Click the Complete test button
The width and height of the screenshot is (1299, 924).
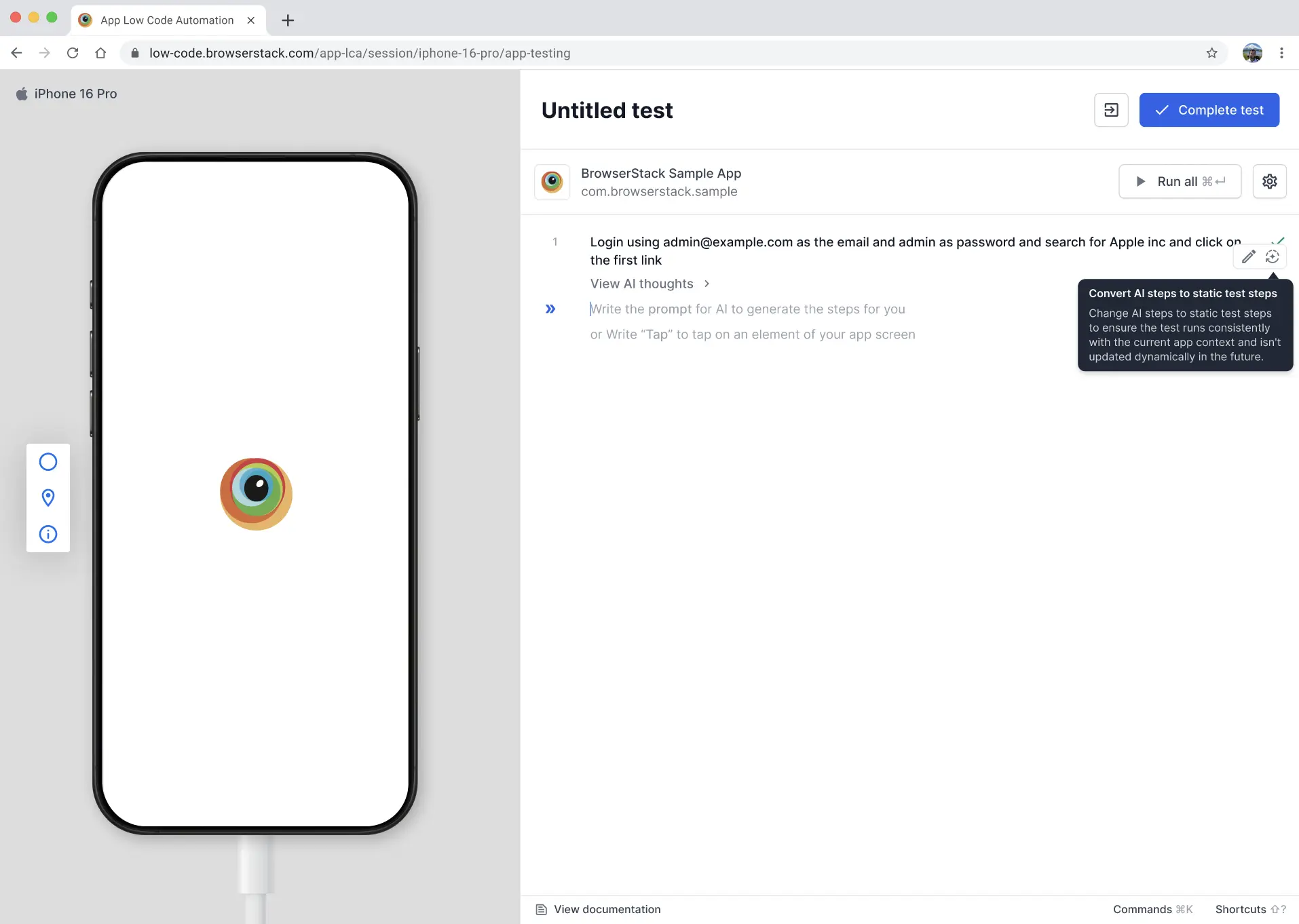click(x=1209, y=109)
